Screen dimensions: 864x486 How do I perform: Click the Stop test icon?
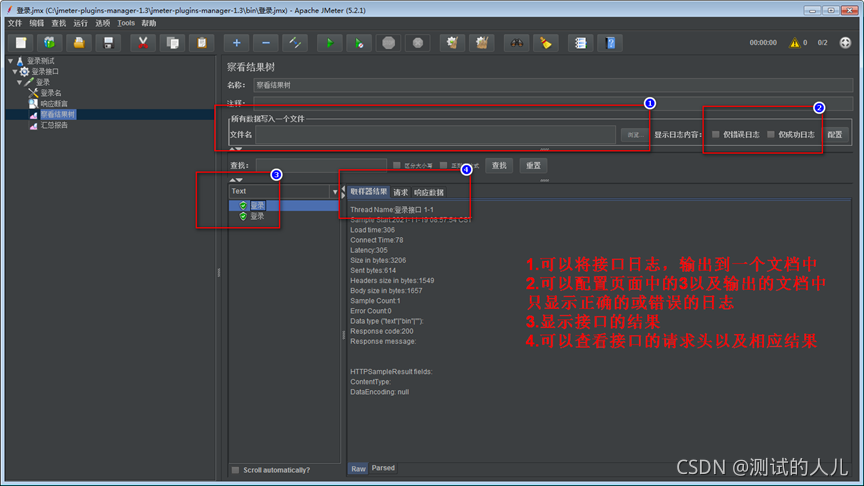388,43
